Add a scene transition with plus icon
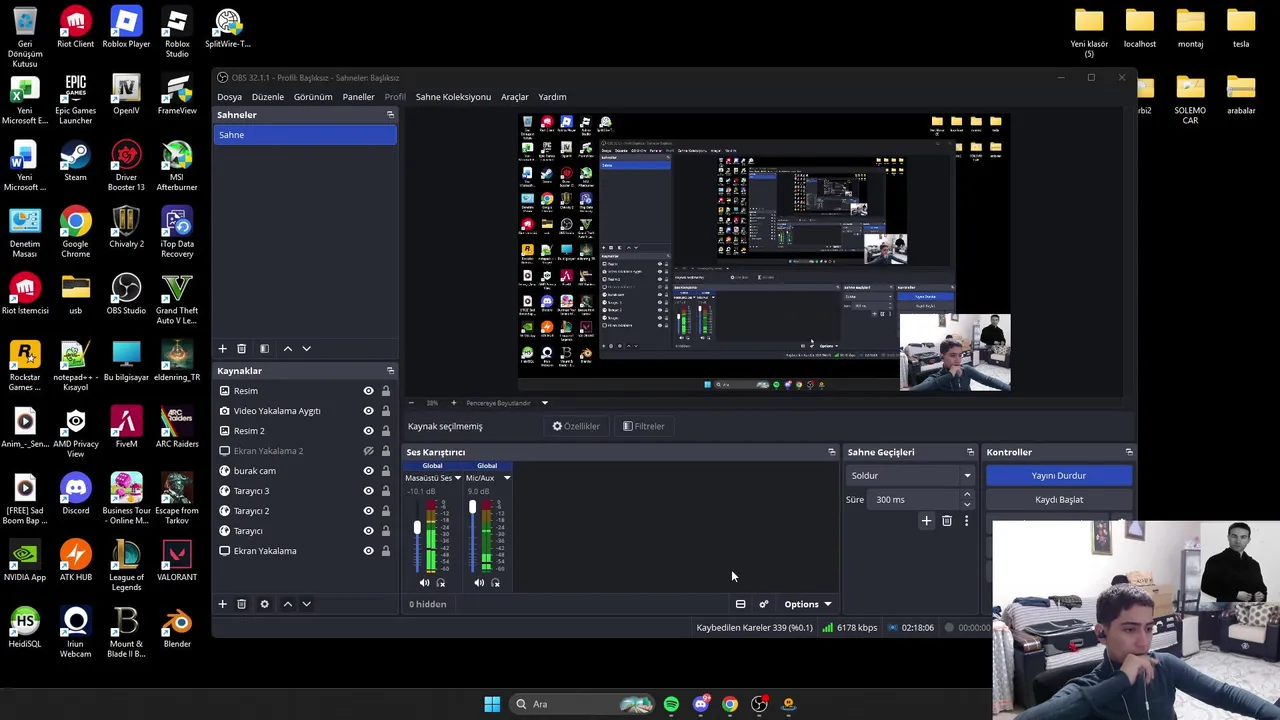 (x=926, y=521)
